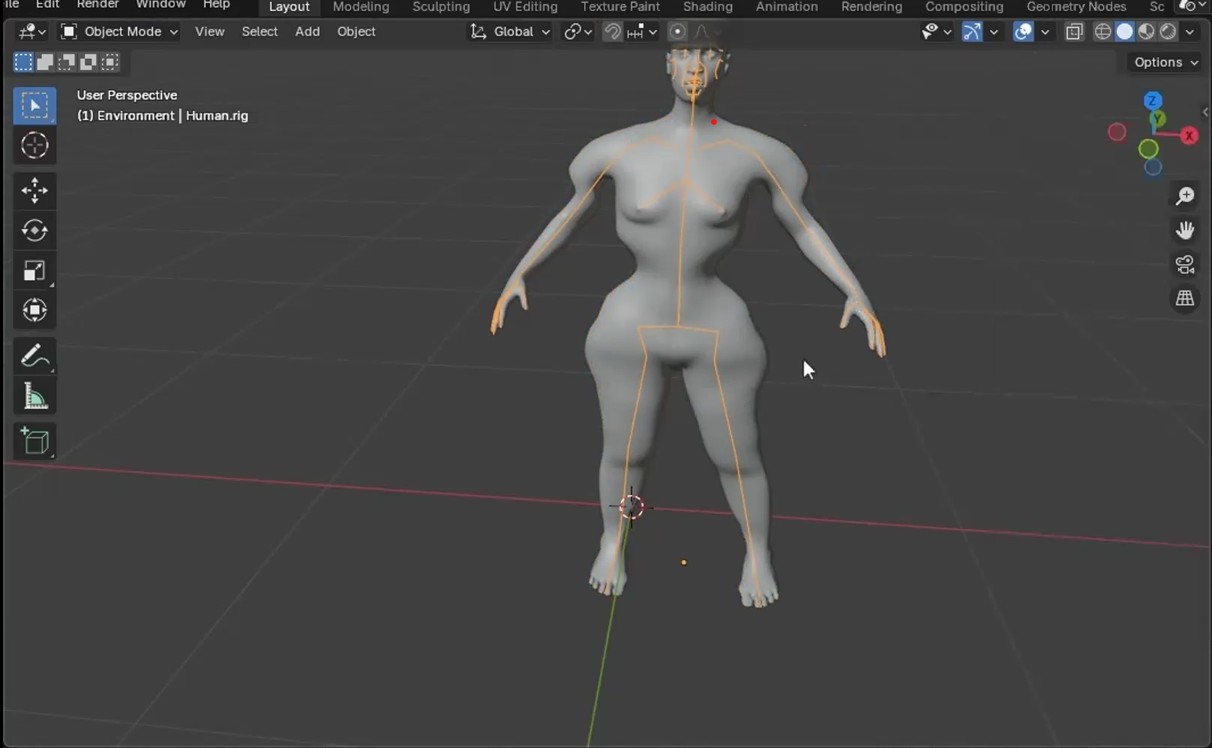Select the Move tool in the toolbar

point(34,190)
